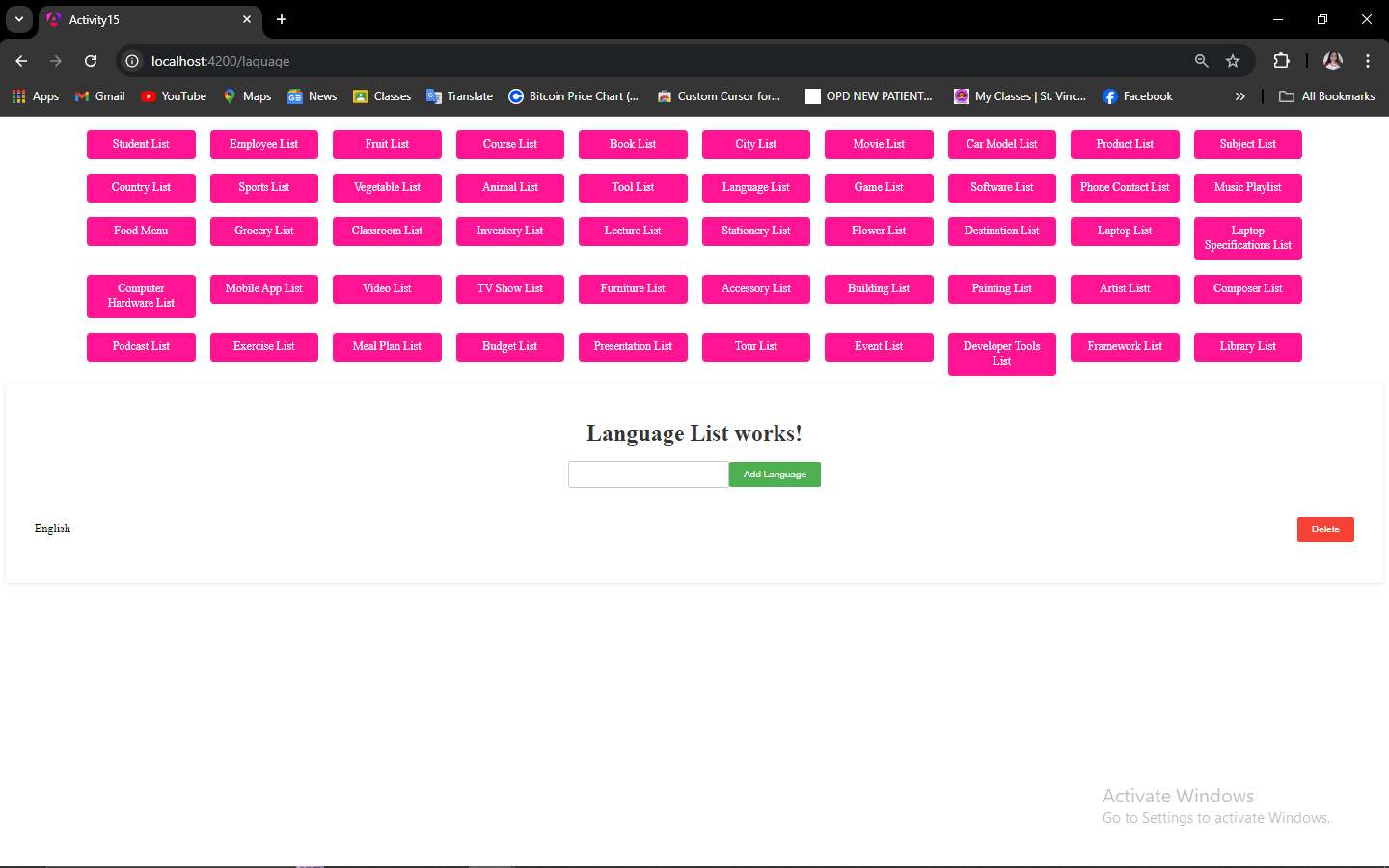Go to the Music Playlist page
Image resolution: width=1389 pixels, height=868 pixels.
[1248, 188]
